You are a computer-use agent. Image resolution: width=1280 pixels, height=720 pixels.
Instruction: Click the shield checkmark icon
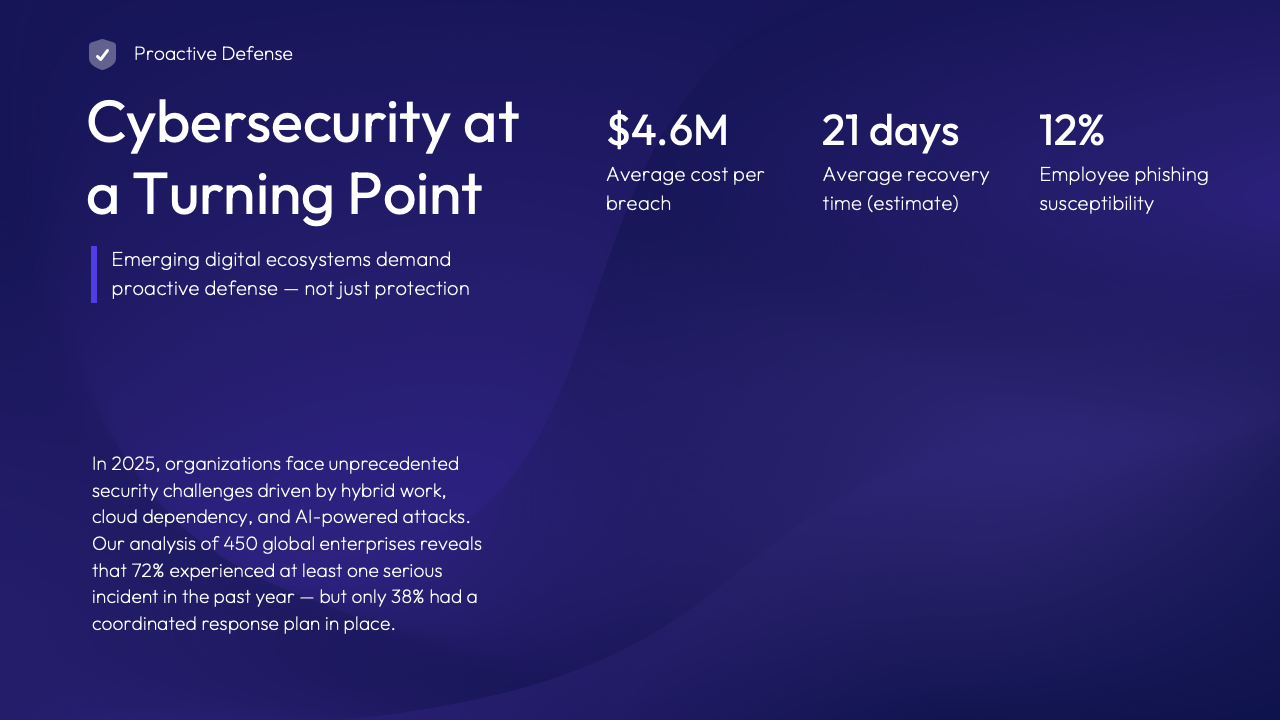[102, 54]
